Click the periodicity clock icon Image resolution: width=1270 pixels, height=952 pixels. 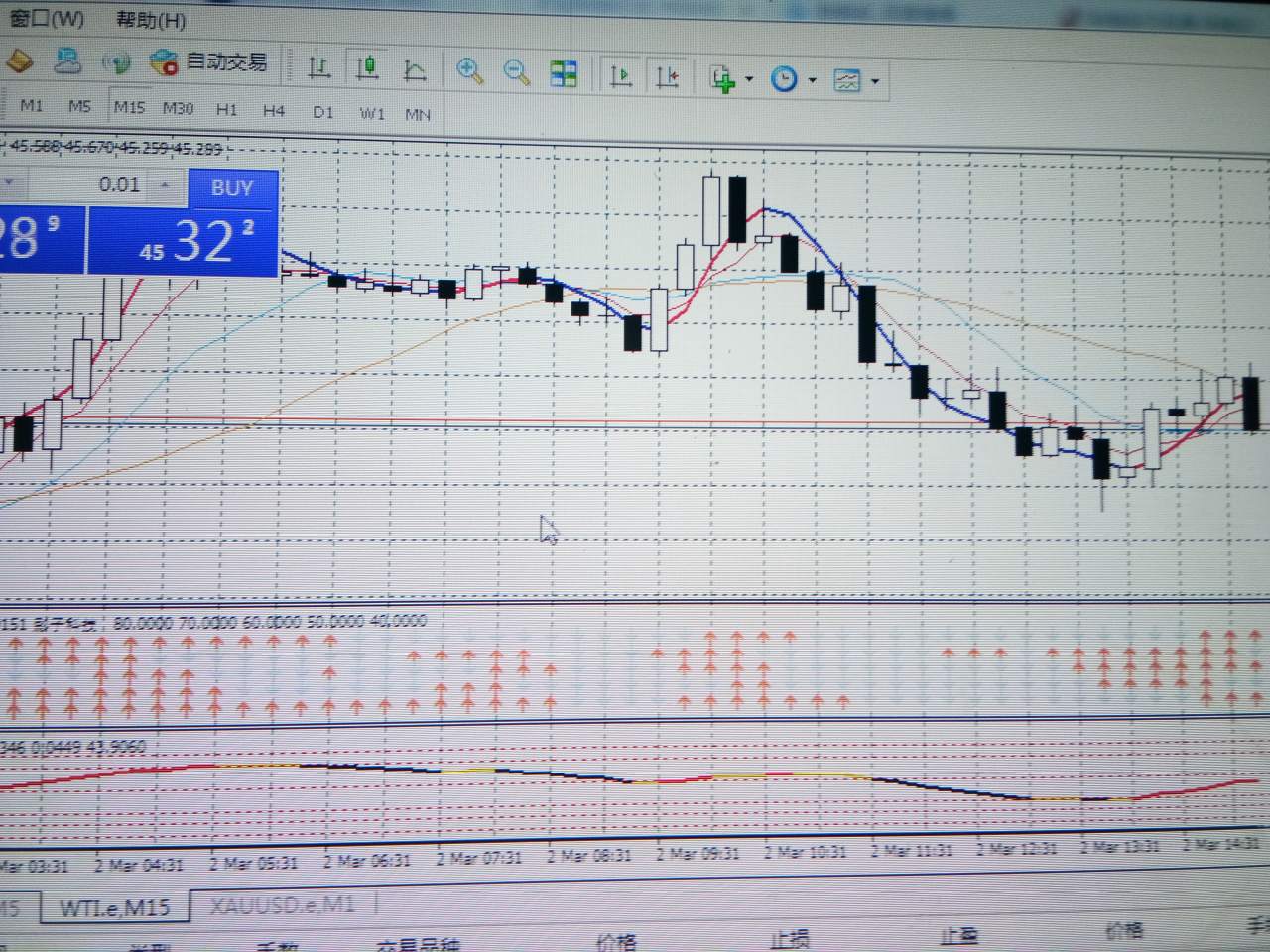coord(784,79)
